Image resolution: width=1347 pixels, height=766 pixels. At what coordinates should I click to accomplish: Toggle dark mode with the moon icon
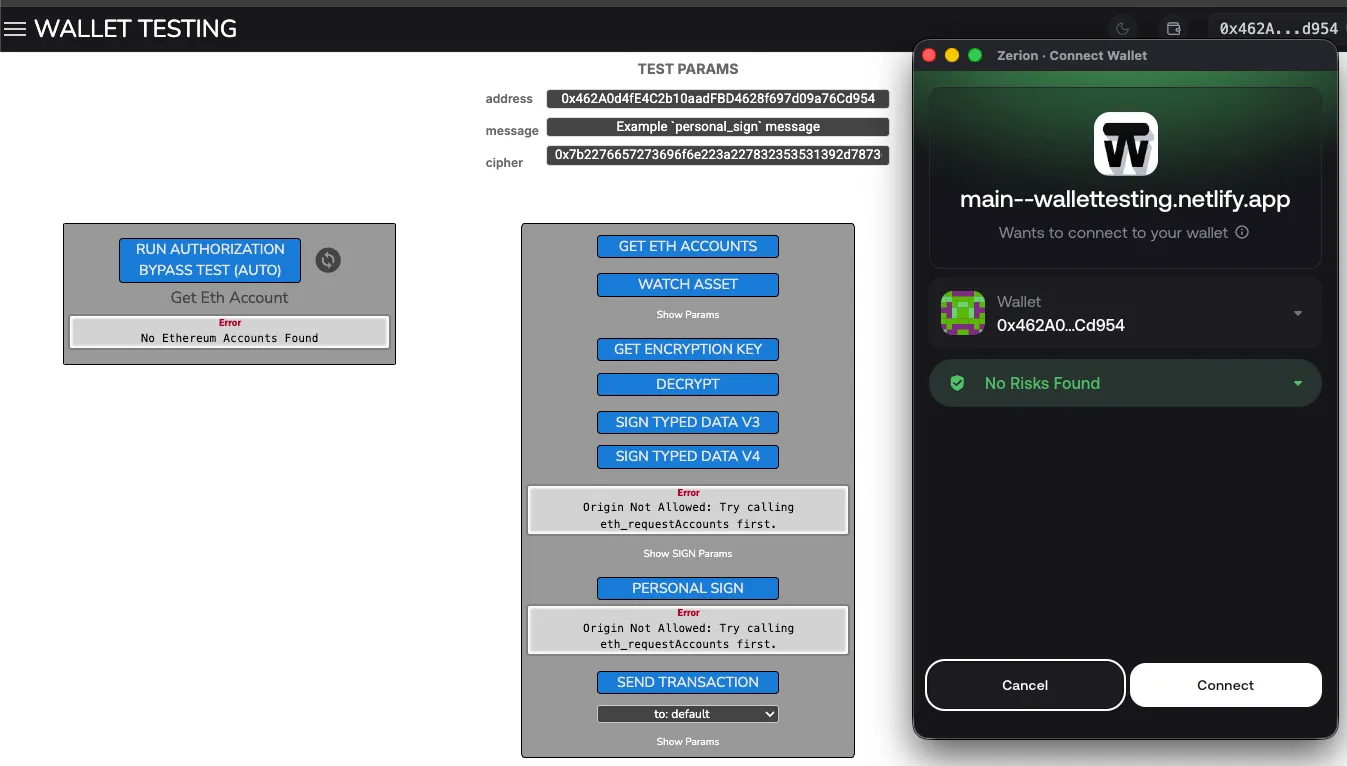[1120, 28]
